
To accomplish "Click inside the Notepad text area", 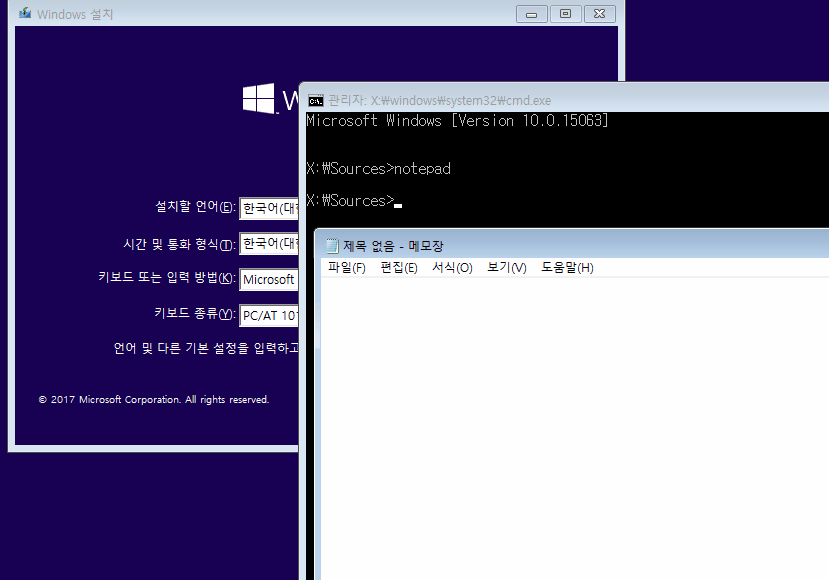I will [570, 420].
